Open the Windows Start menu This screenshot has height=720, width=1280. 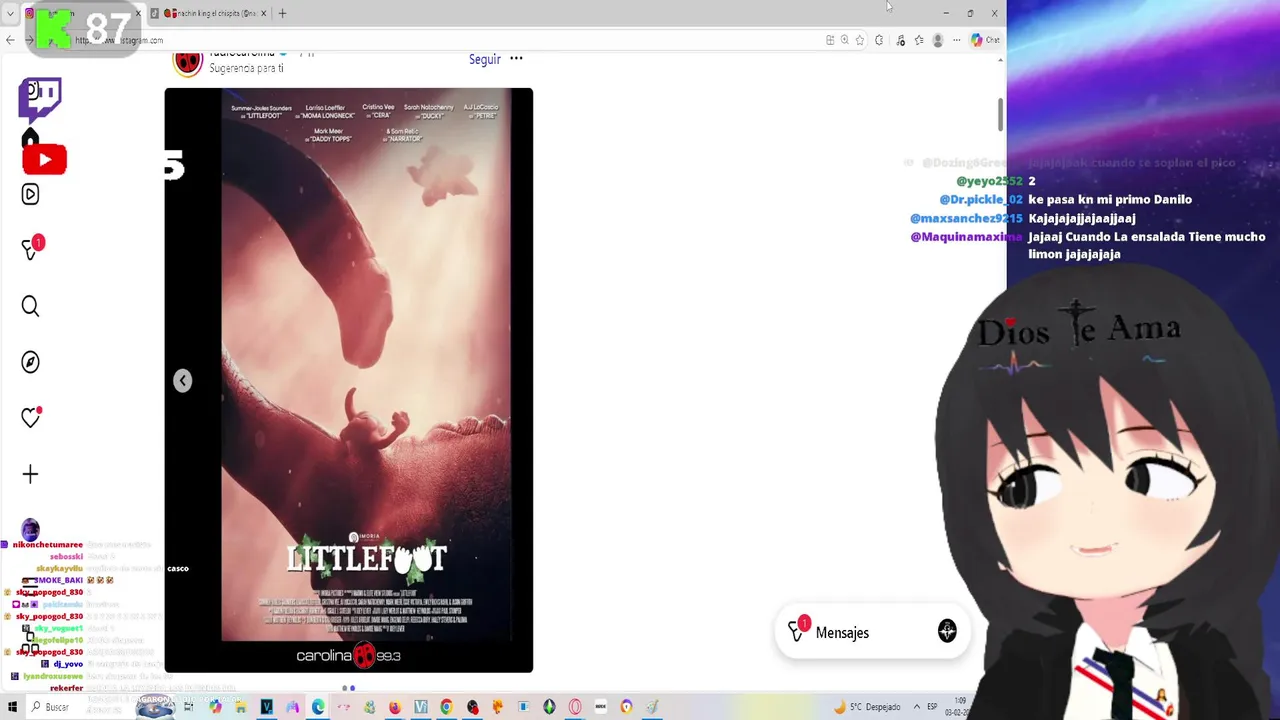(12, 707)
